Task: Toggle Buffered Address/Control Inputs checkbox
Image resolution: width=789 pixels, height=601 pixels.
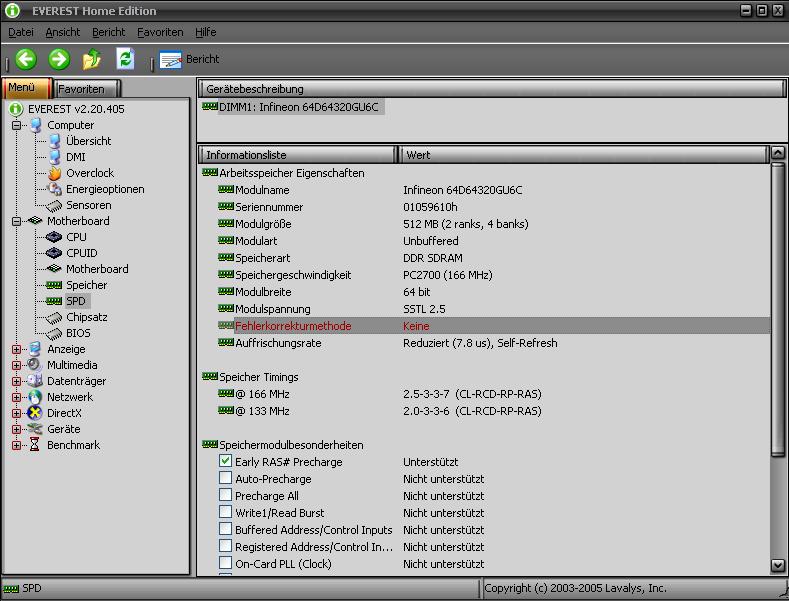Action: (225, 529)
